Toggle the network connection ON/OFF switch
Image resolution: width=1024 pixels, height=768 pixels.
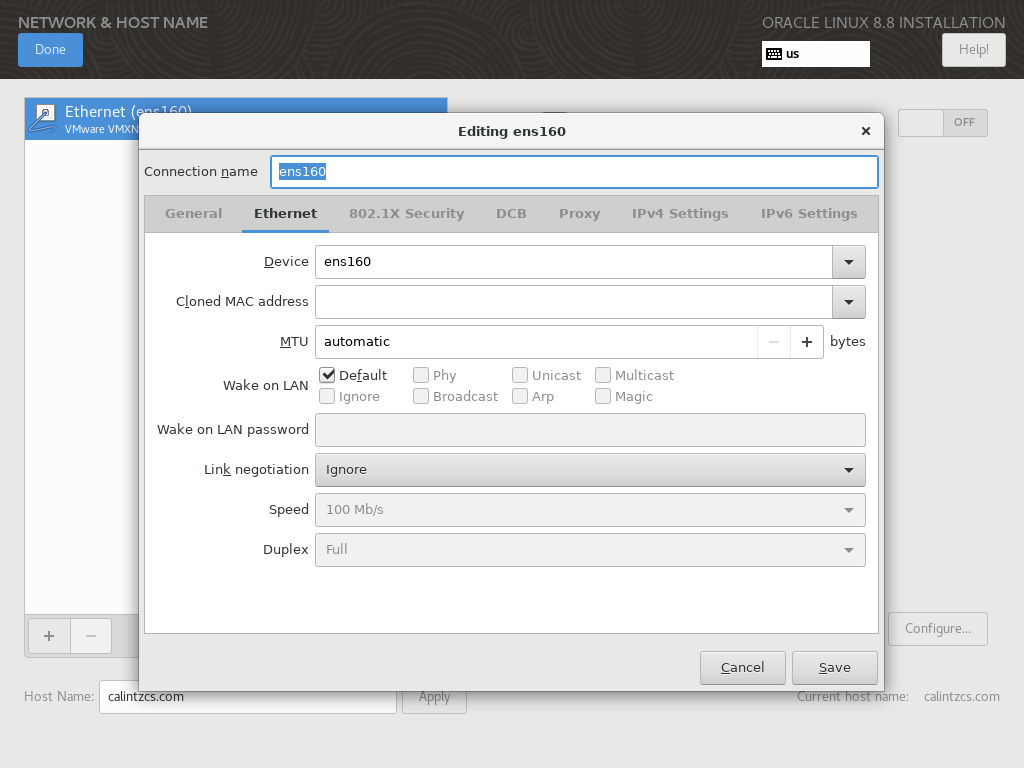(942, 123)
